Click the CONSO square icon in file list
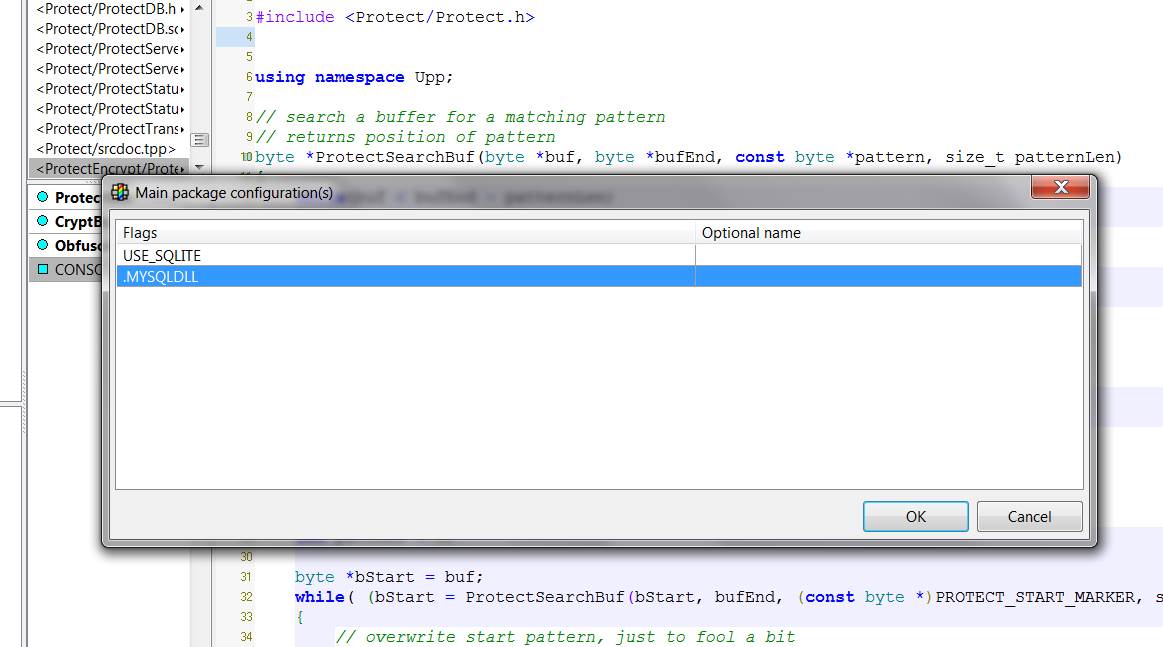The width and height of the screenshot is (1163, 647). pos(42,270)
